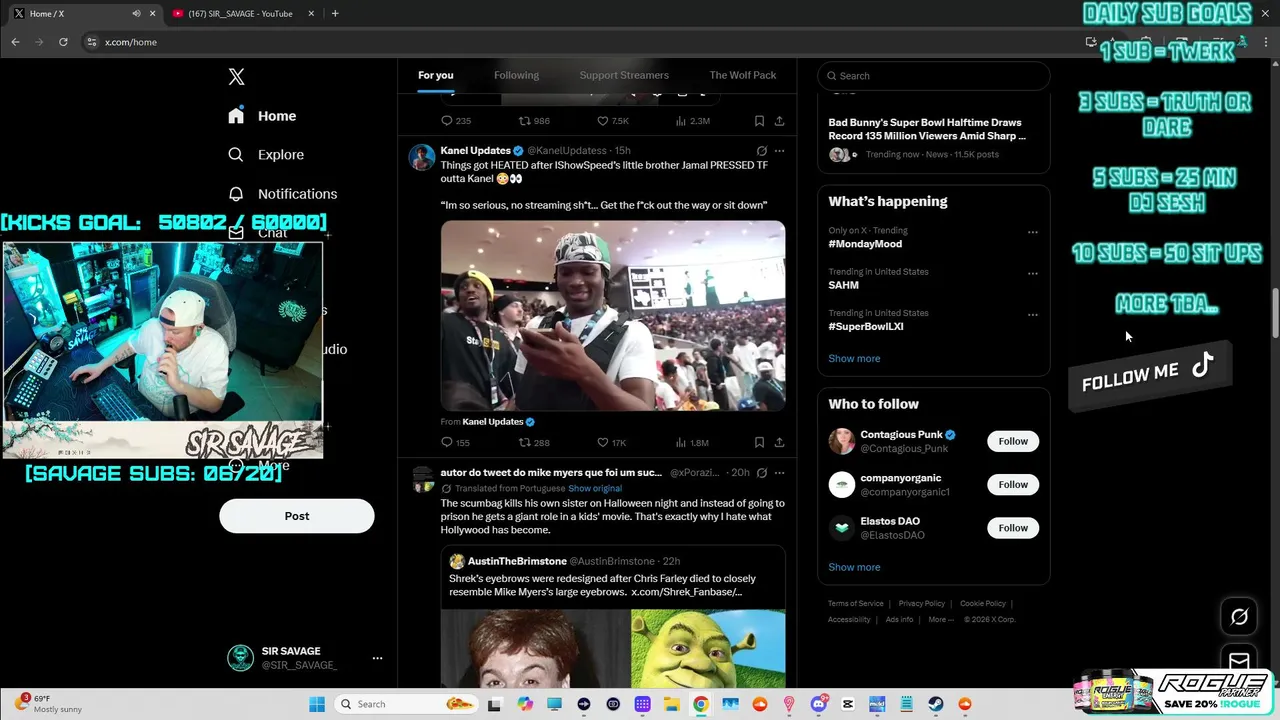Follow Elastos DAO
Viewport: 1280px width, 720px height.
tap(1013, 528)
